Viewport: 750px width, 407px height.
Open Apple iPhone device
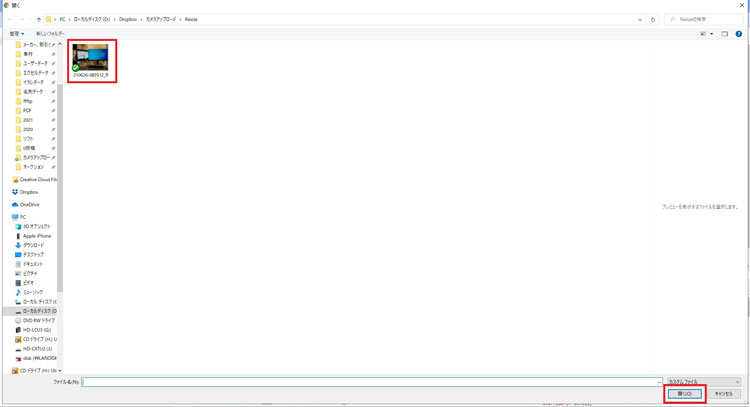tap(36, 236)
